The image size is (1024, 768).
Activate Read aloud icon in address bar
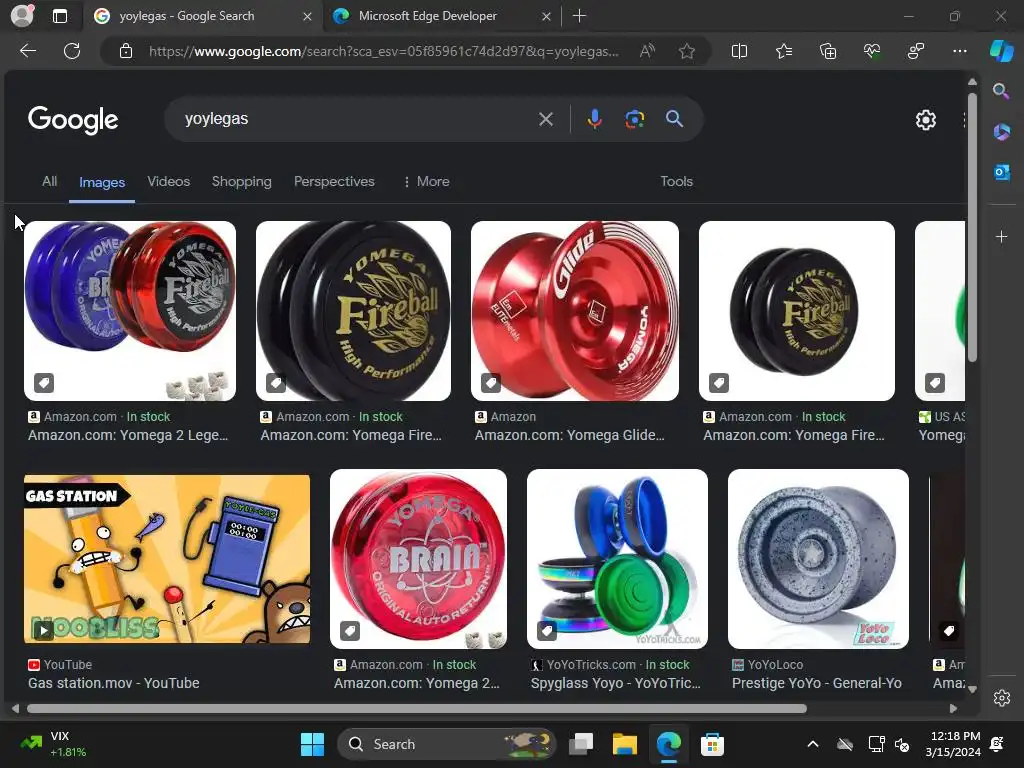pyautogui.click(x=647, y=51)
